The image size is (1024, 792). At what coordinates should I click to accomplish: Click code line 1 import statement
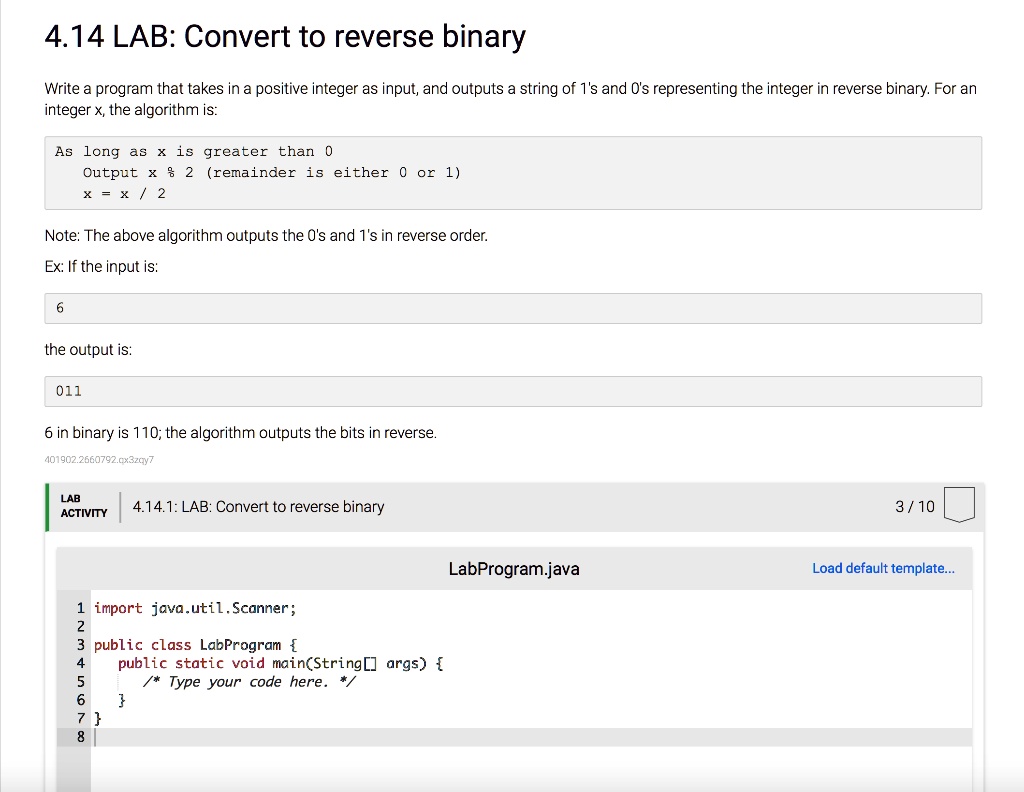(x=195, y=608)
